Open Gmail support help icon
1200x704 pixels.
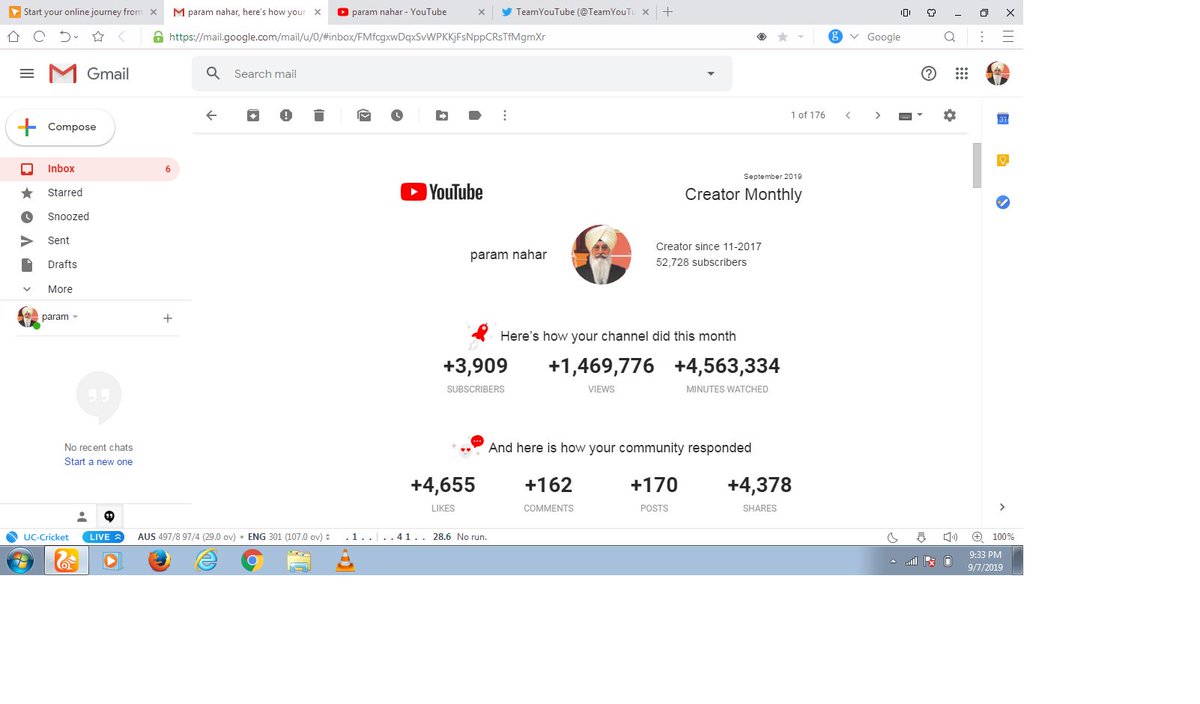pyautogui.click(x=928, y=74)
